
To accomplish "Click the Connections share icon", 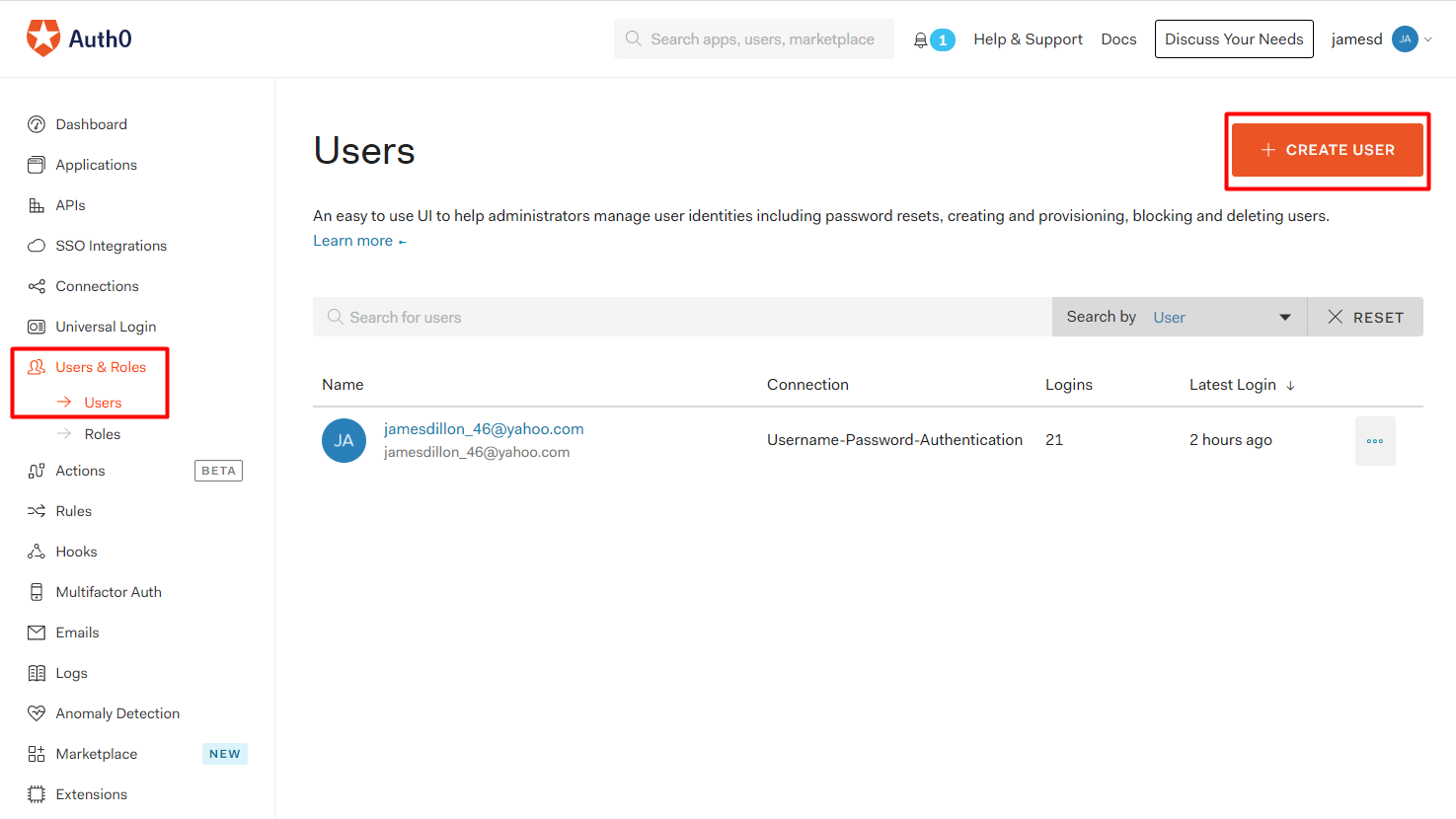I will [37, 286].
